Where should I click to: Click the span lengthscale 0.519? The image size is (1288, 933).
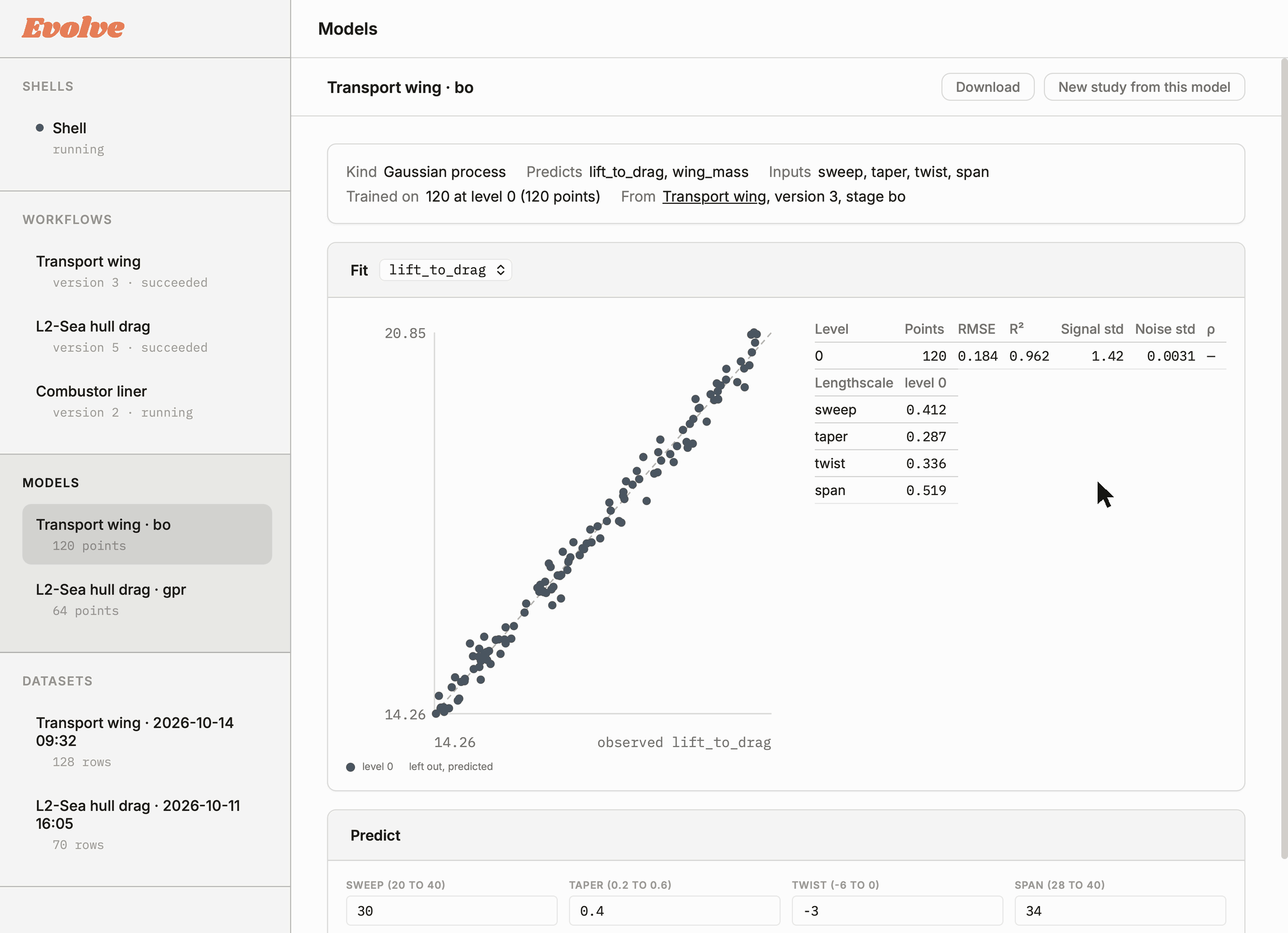pyautogui.click(x=926, y=491)
